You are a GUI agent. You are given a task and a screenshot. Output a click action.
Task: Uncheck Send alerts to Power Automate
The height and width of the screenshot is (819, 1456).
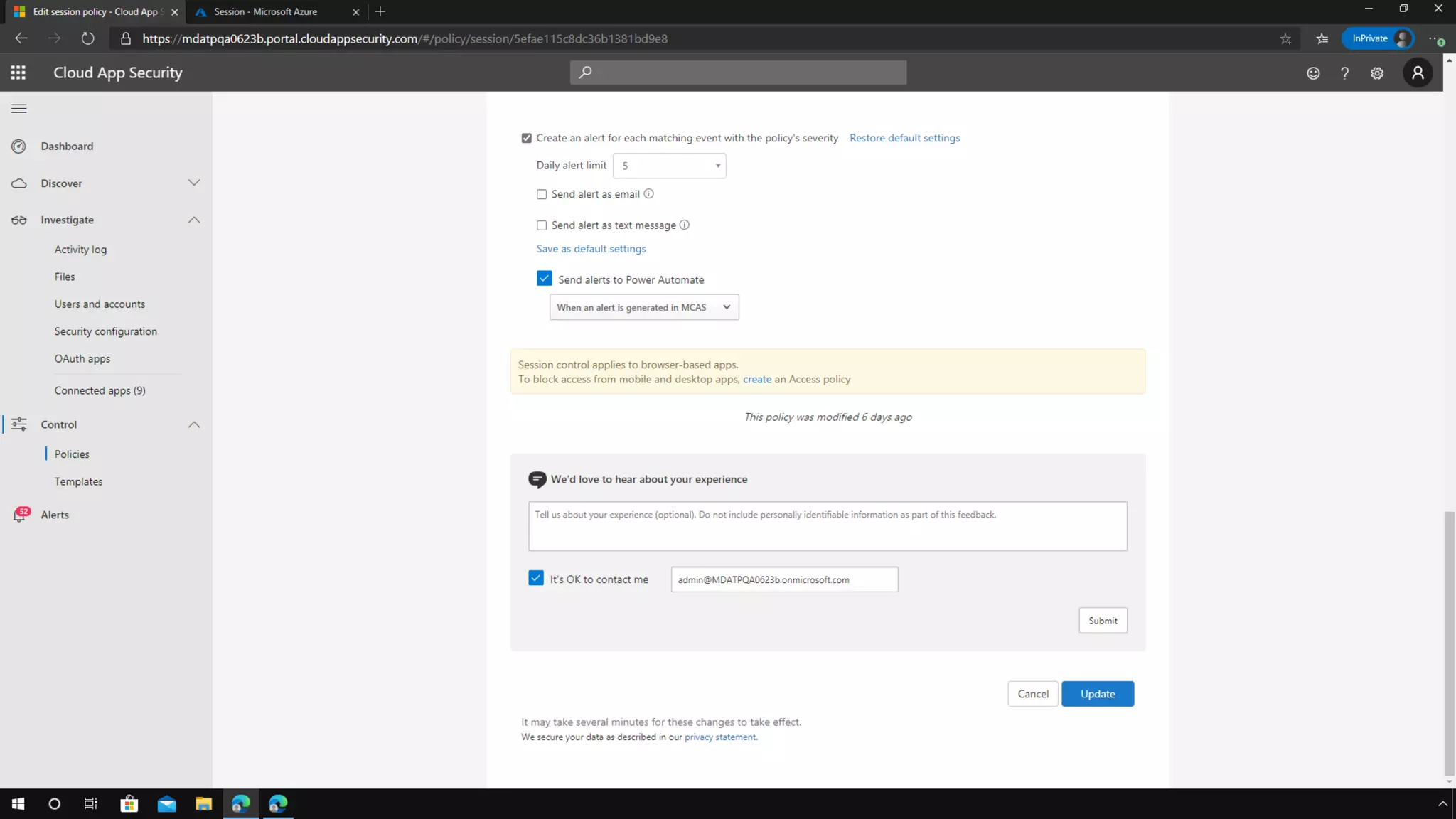[x=544, y=279]
